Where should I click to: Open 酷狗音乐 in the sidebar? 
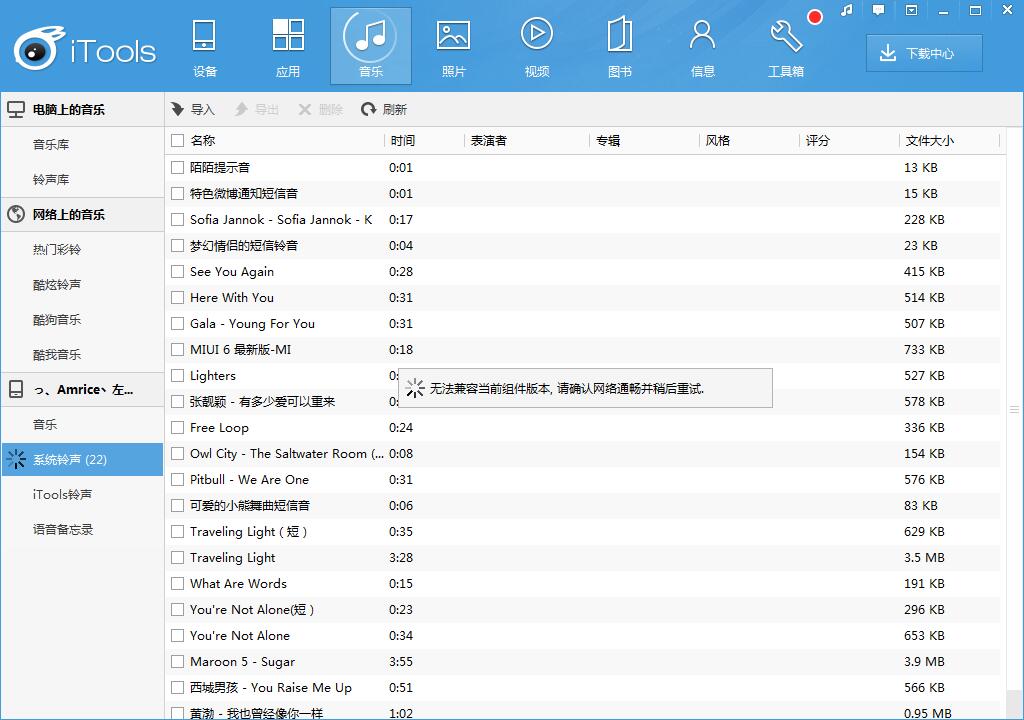[57, 320]
